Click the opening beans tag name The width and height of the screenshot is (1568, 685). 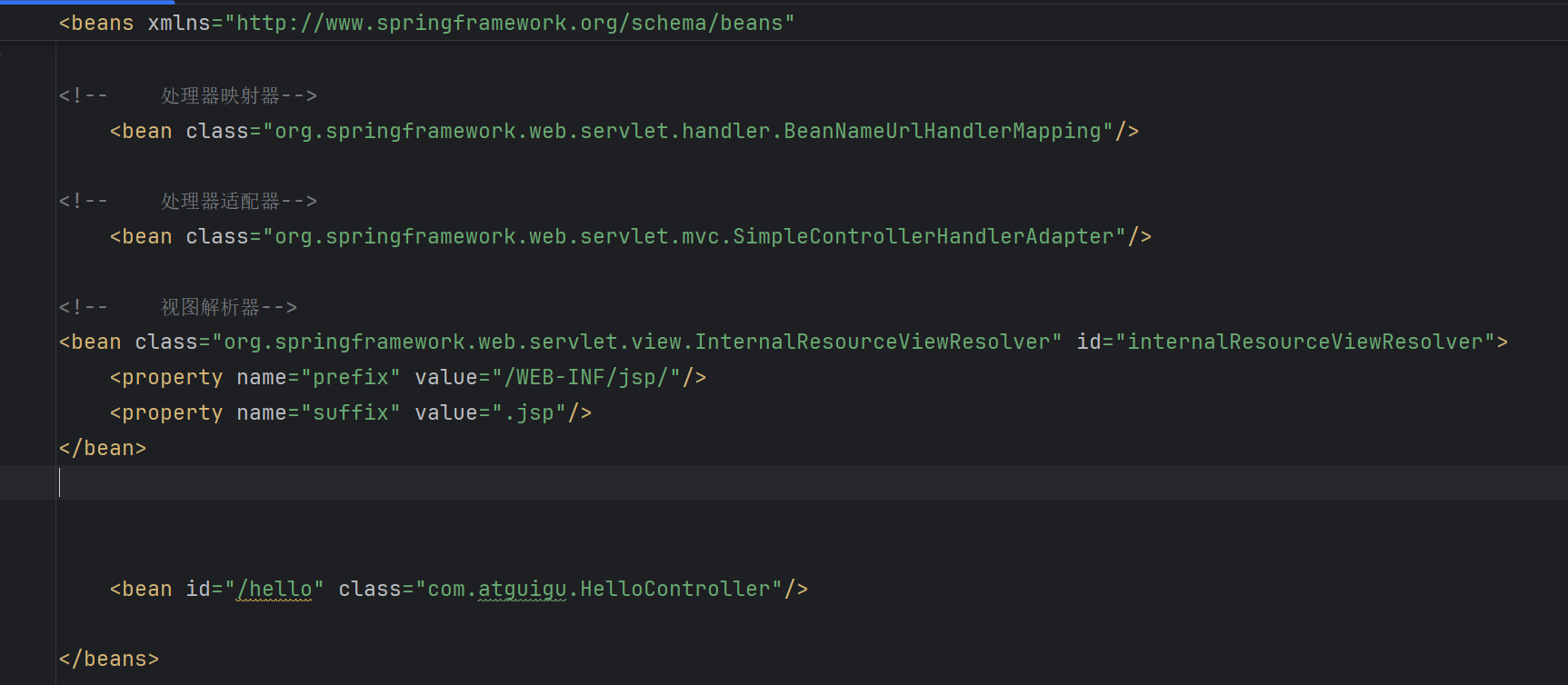(102, 23)
